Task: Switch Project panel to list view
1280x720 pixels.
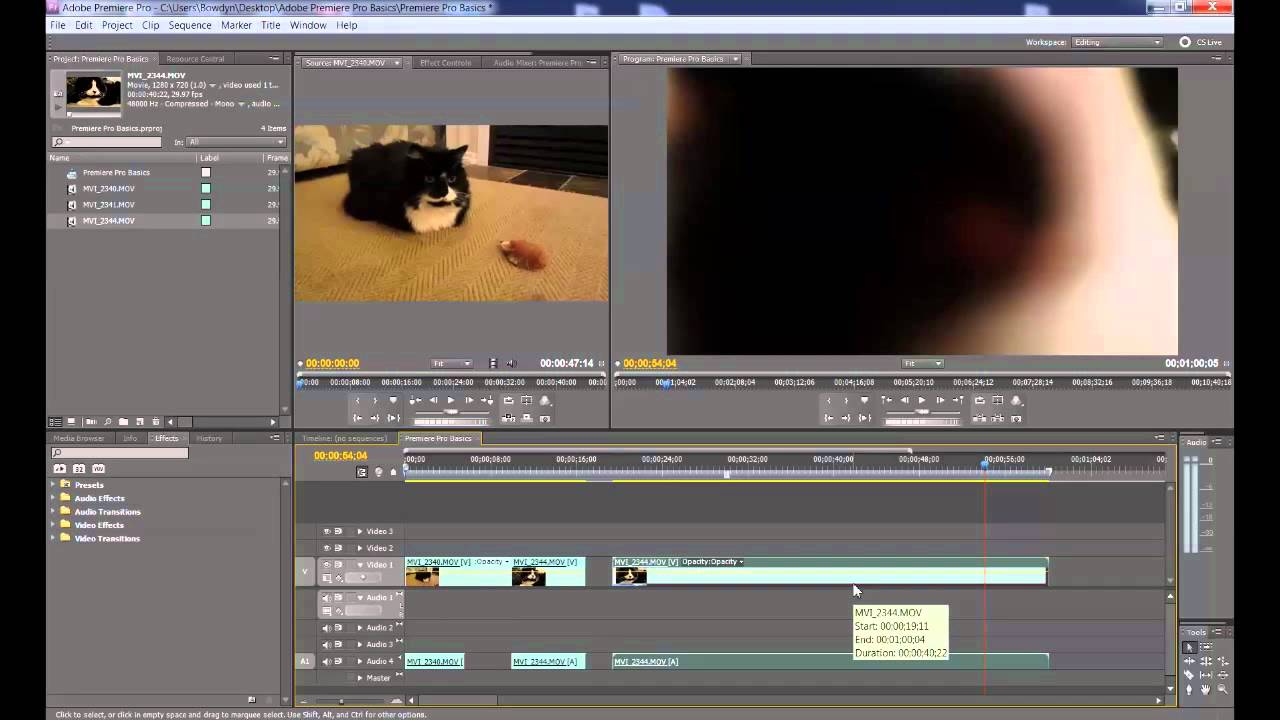Action: [55, 422]
